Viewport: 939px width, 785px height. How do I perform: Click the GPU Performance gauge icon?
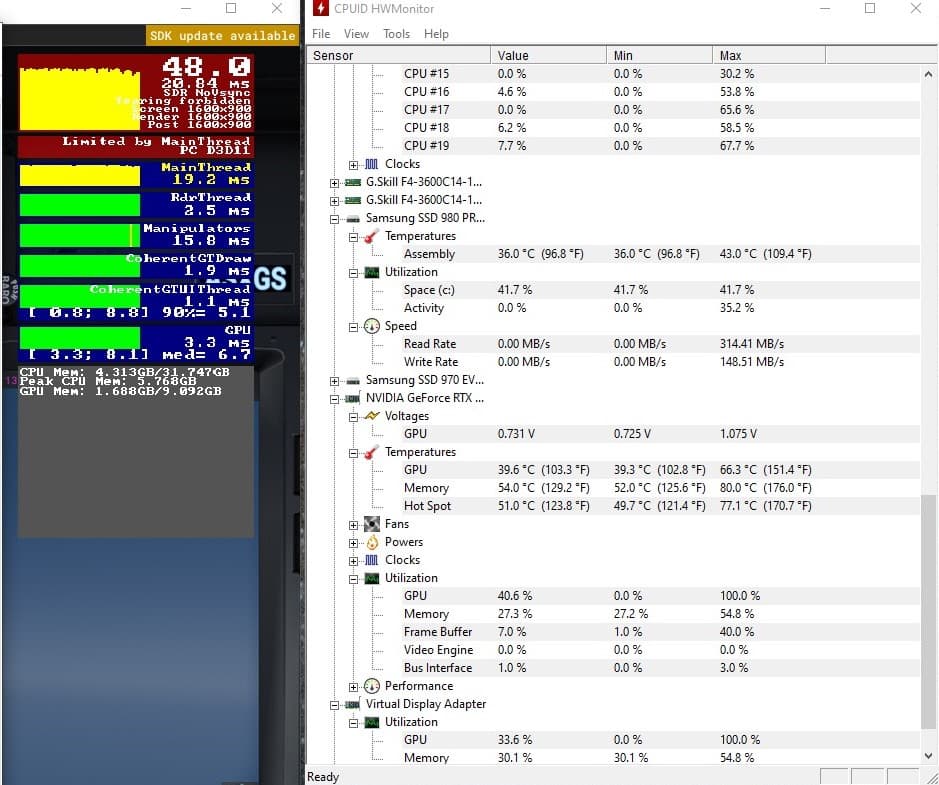[x=371, y=686]
